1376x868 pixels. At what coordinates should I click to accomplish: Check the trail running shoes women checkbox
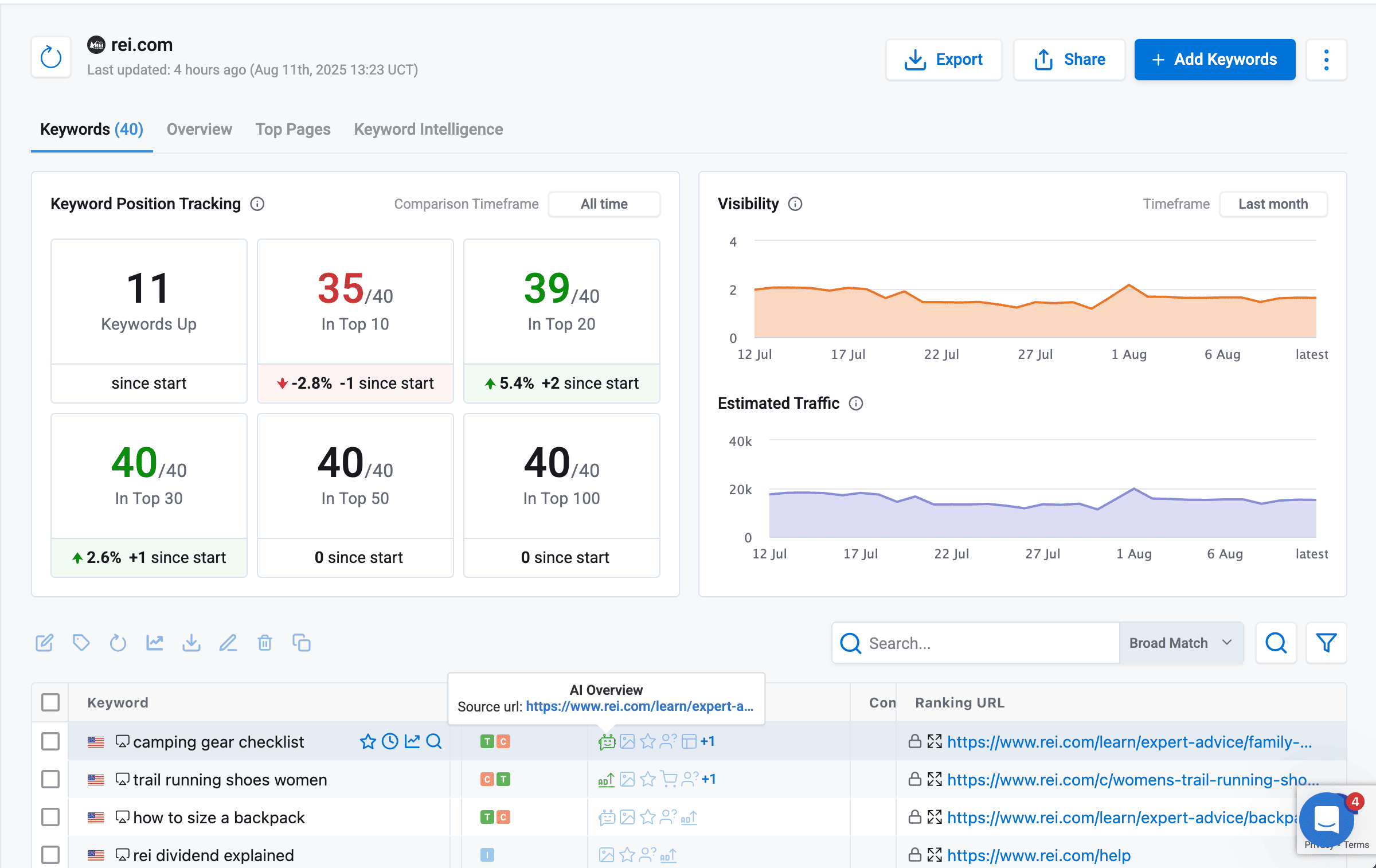click(50, 779)
